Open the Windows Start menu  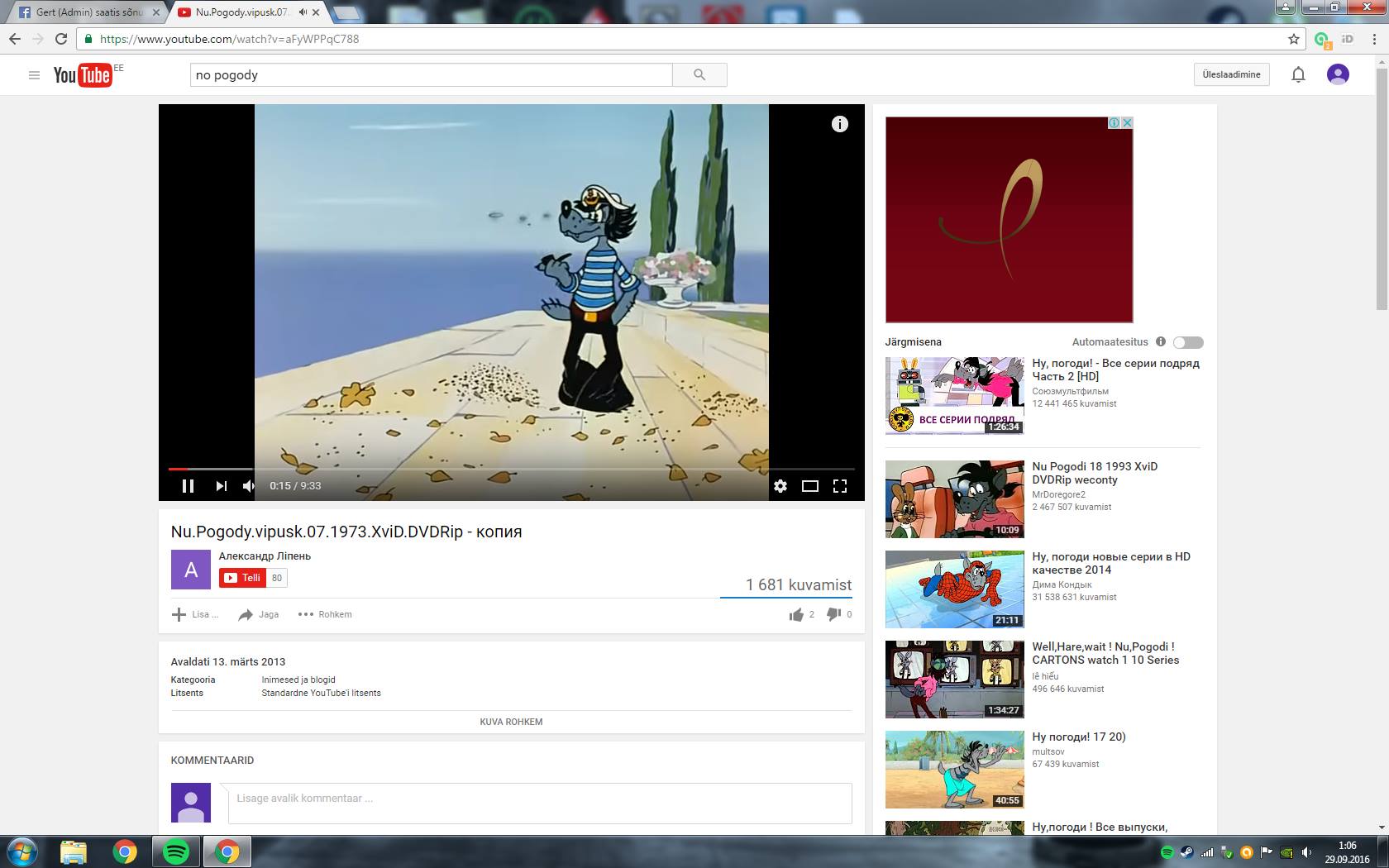pyautogui.click(x=22, y=851)
